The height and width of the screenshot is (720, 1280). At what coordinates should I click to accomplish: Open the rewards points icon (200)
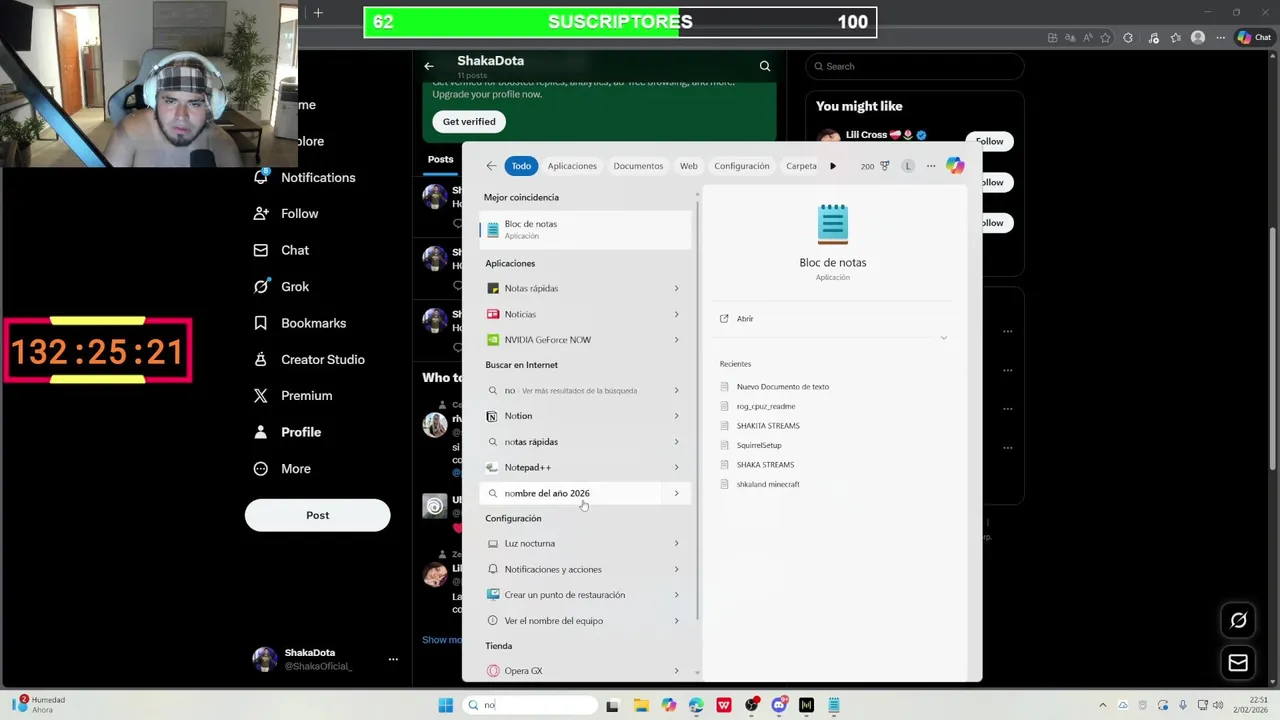coord(875,166)
